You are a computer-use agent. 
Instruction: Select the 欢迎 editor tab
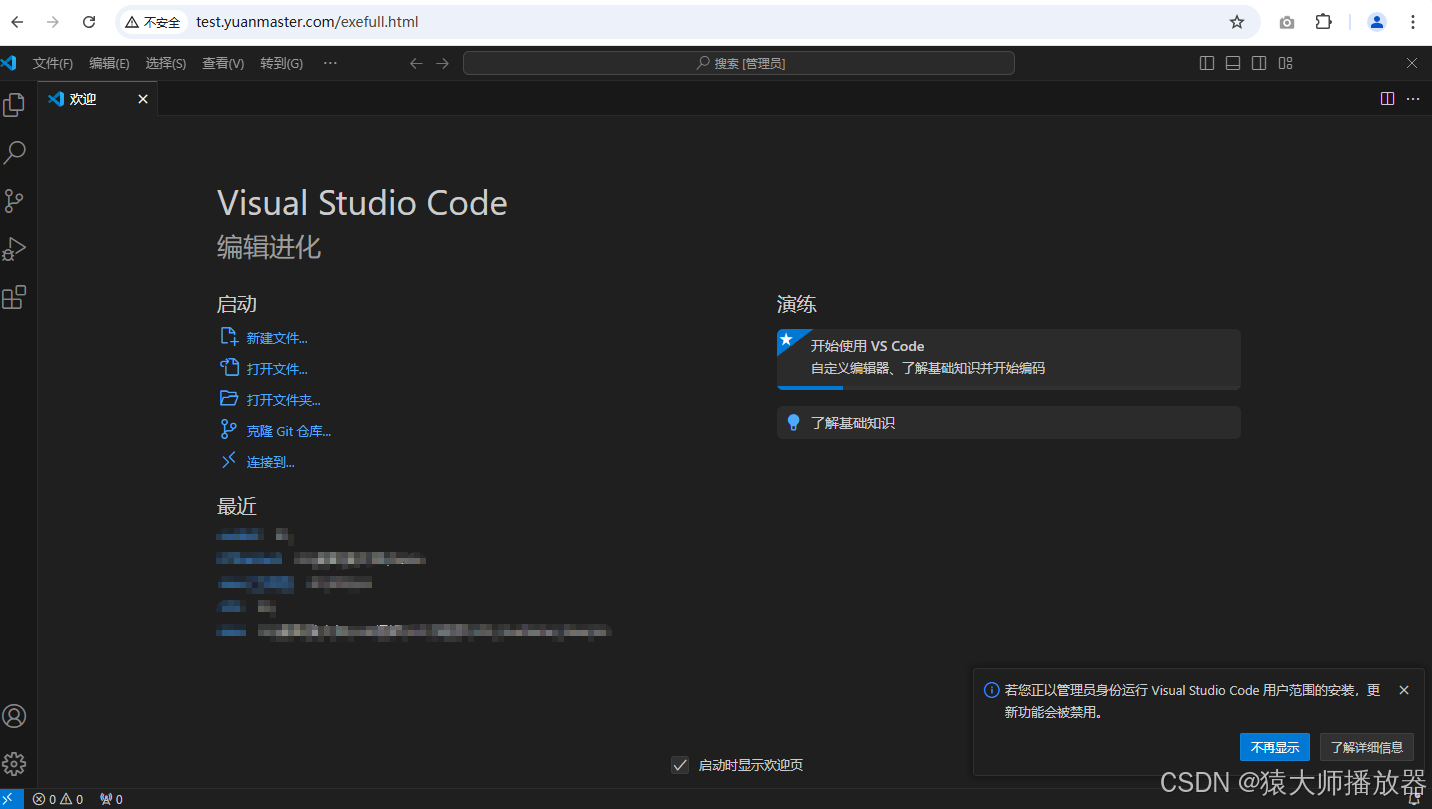click(98, 99)
